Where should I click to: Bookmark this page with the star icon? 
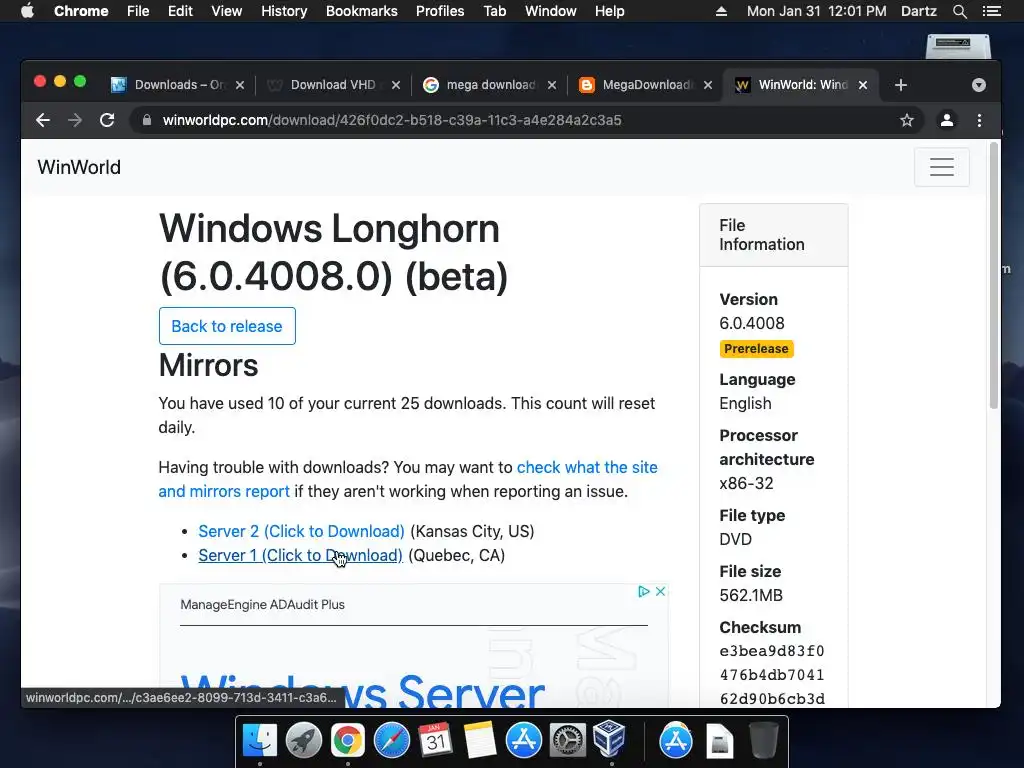tap(906, 120)
